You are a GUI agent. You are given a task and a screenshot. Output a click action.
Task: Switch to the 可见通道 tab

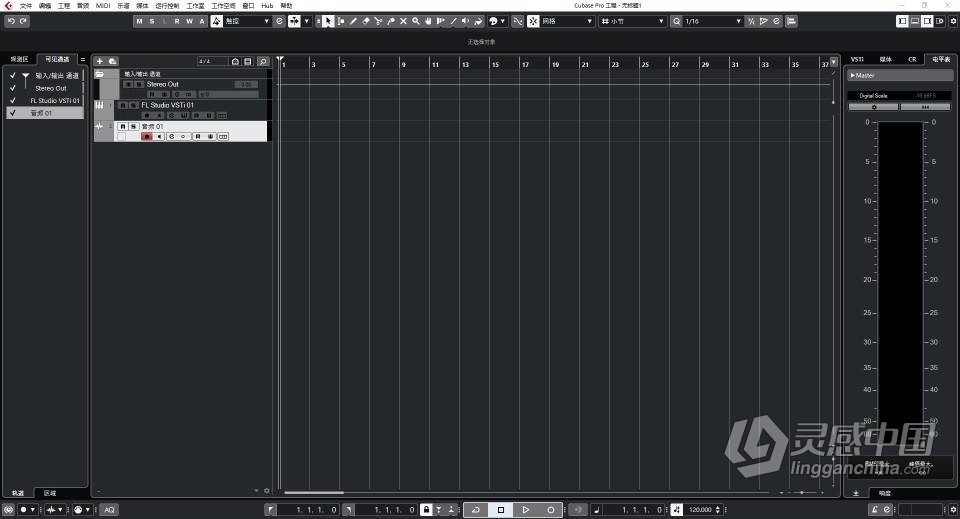pos(58,59)
